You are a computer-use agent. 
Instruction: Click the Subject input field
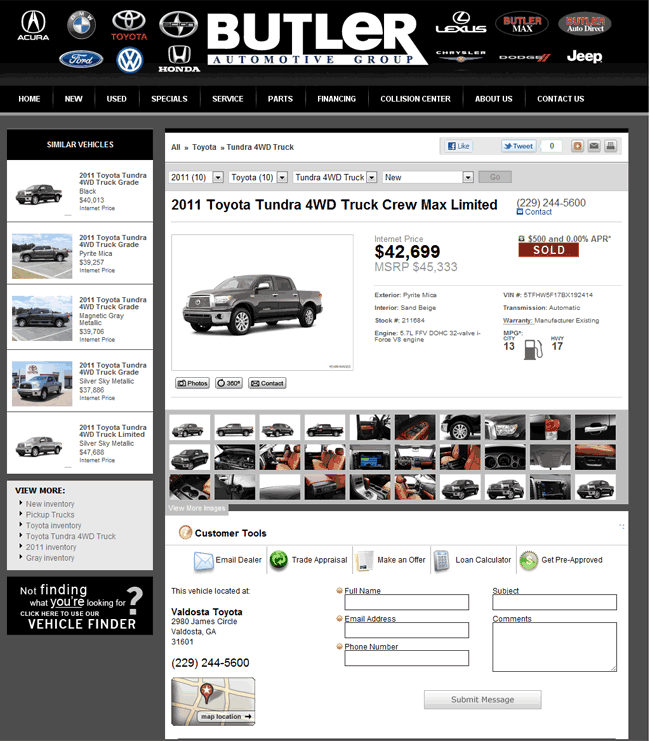click(555, 602)
